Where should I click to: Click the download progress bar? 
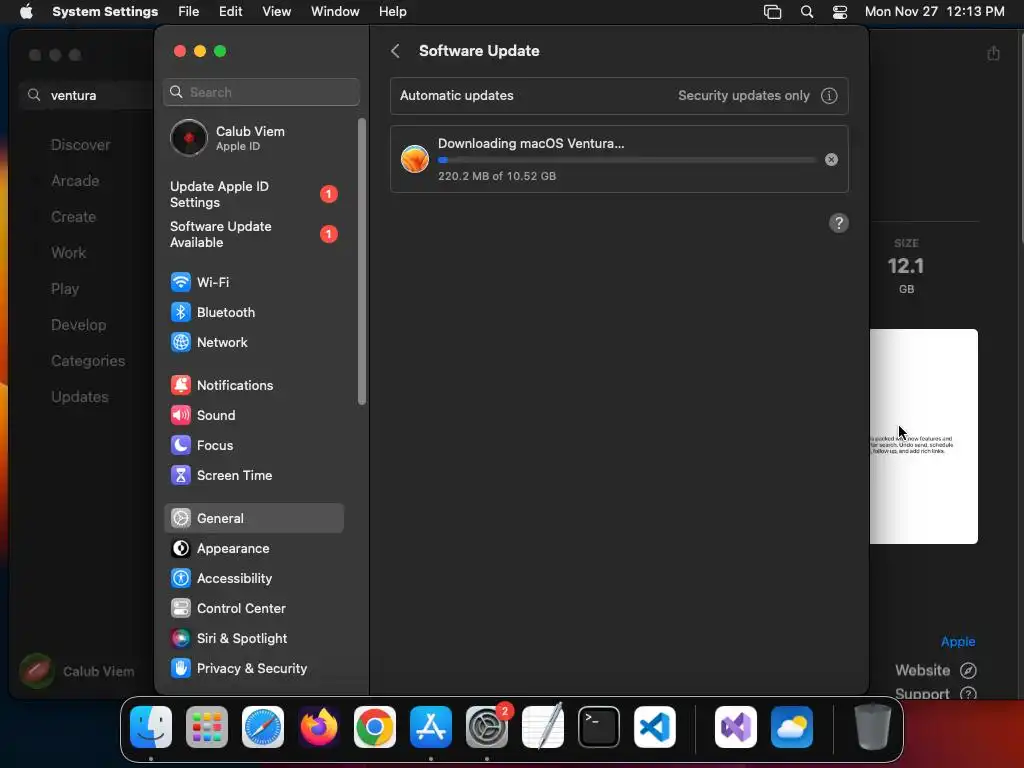627,159
